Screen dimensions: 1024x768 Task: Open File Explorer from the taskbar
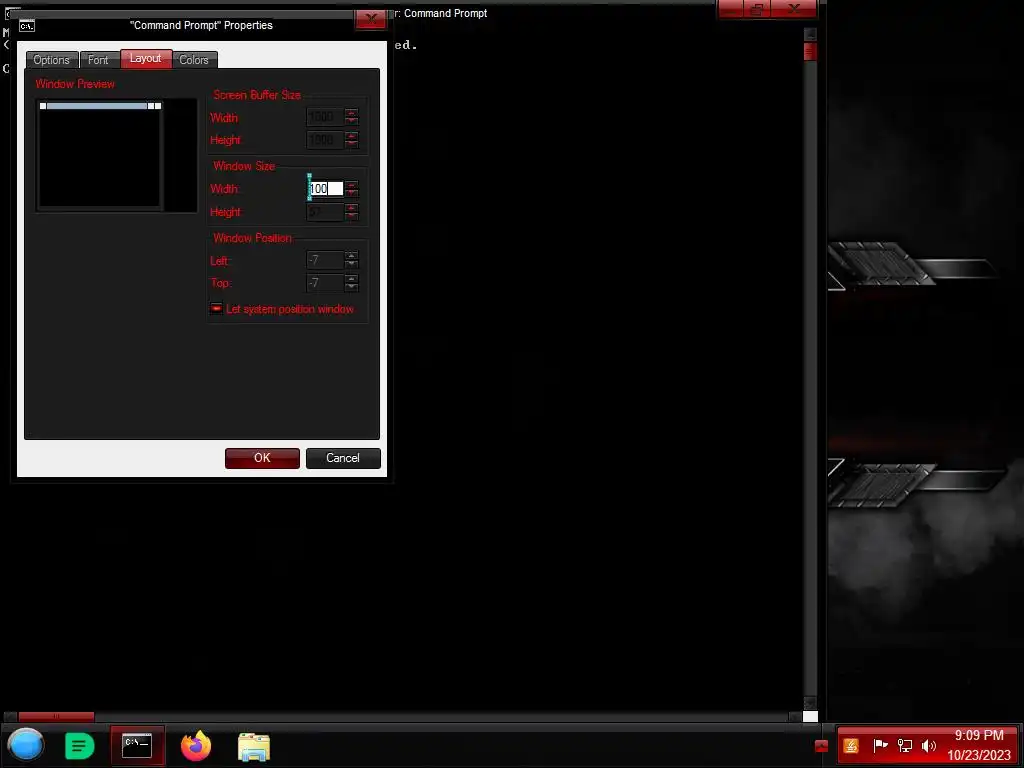coord(254,746)
